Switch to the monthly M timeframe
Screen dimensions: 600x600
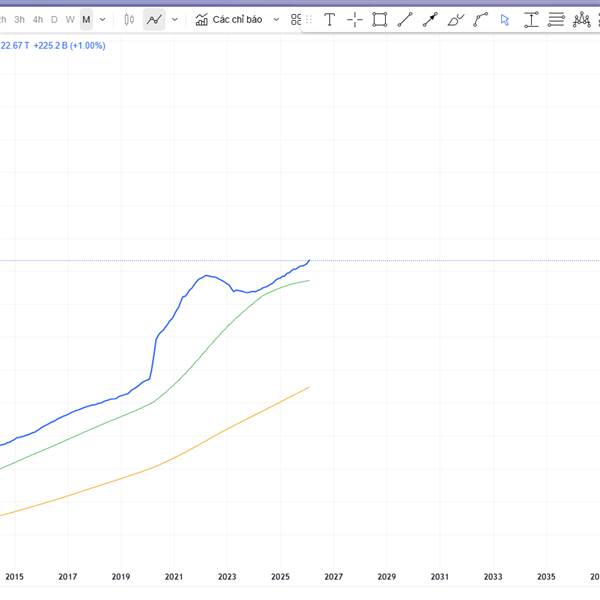86,19
